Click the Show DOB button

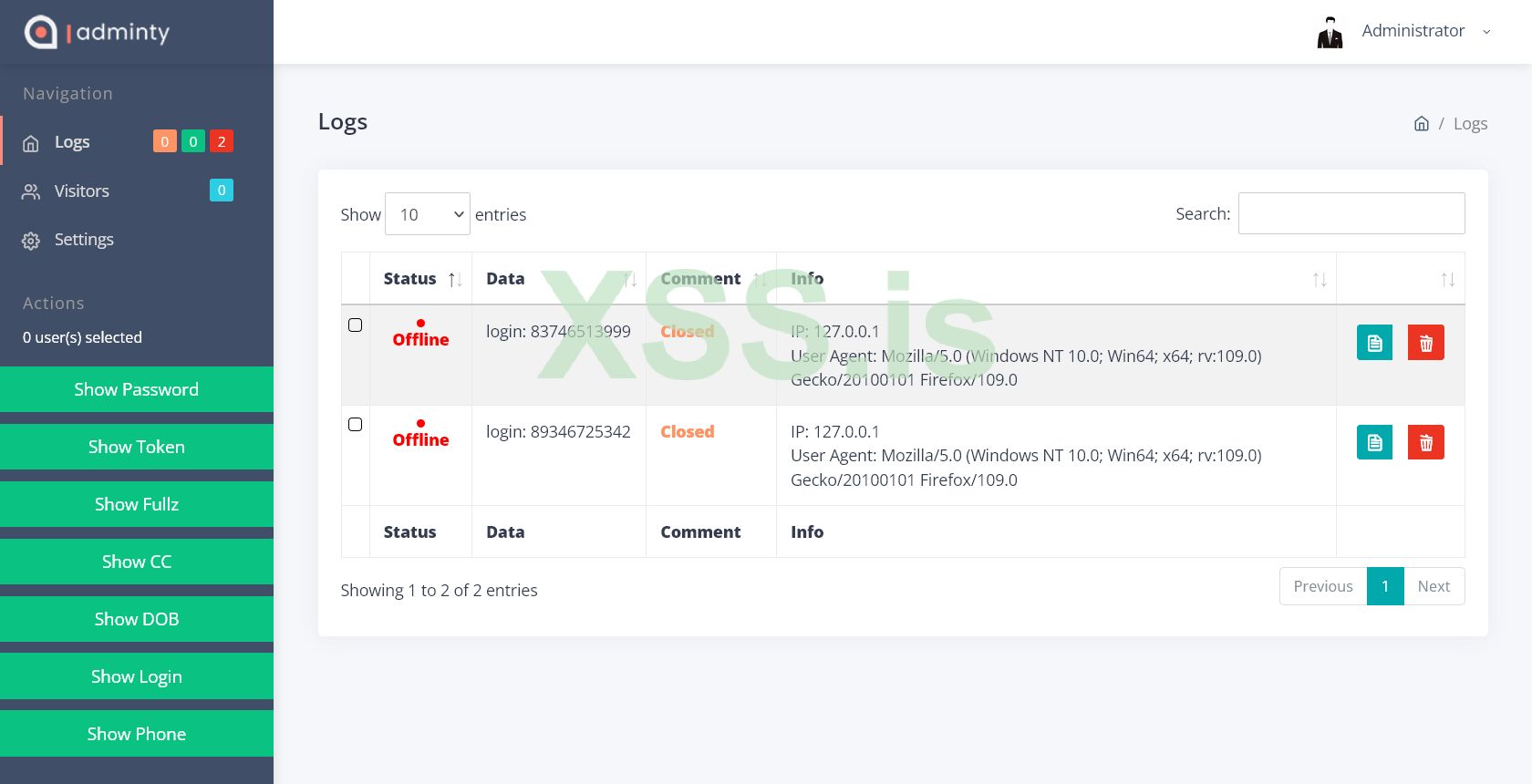pos(137,619)
